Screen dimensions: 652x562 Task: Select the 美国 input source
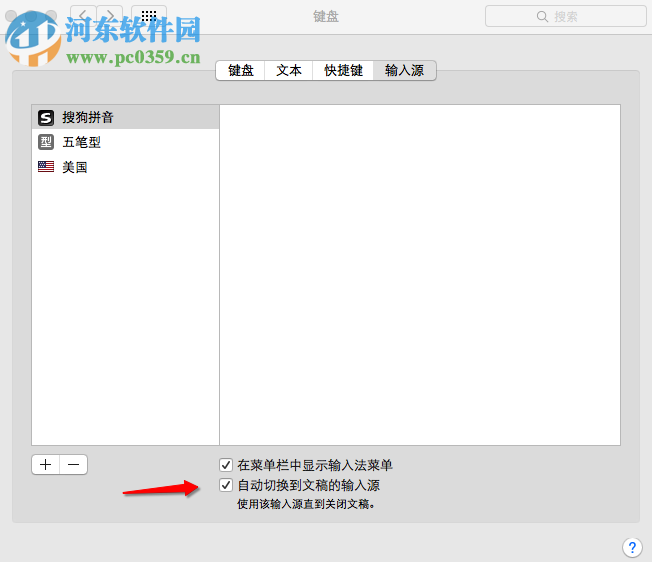[x=125, y=167]
